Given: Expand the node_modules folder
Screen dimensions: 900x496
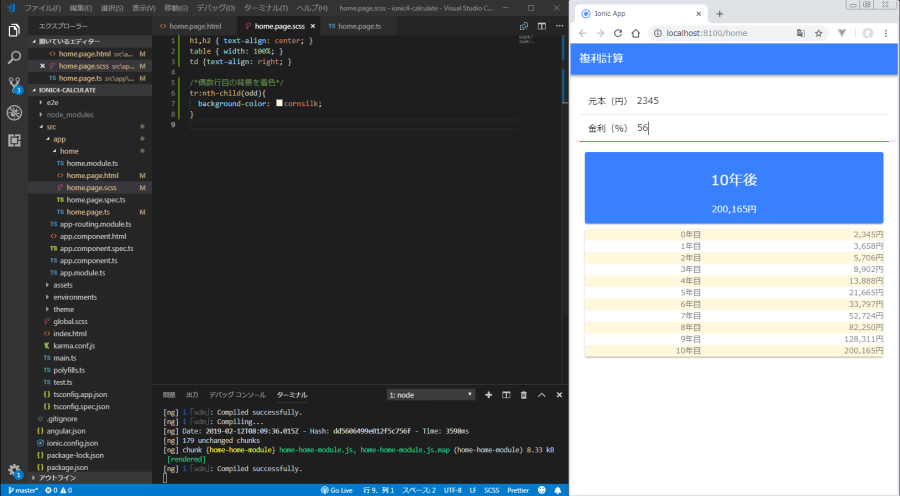Looking at the screenshot, I should [x=69, y=114].
